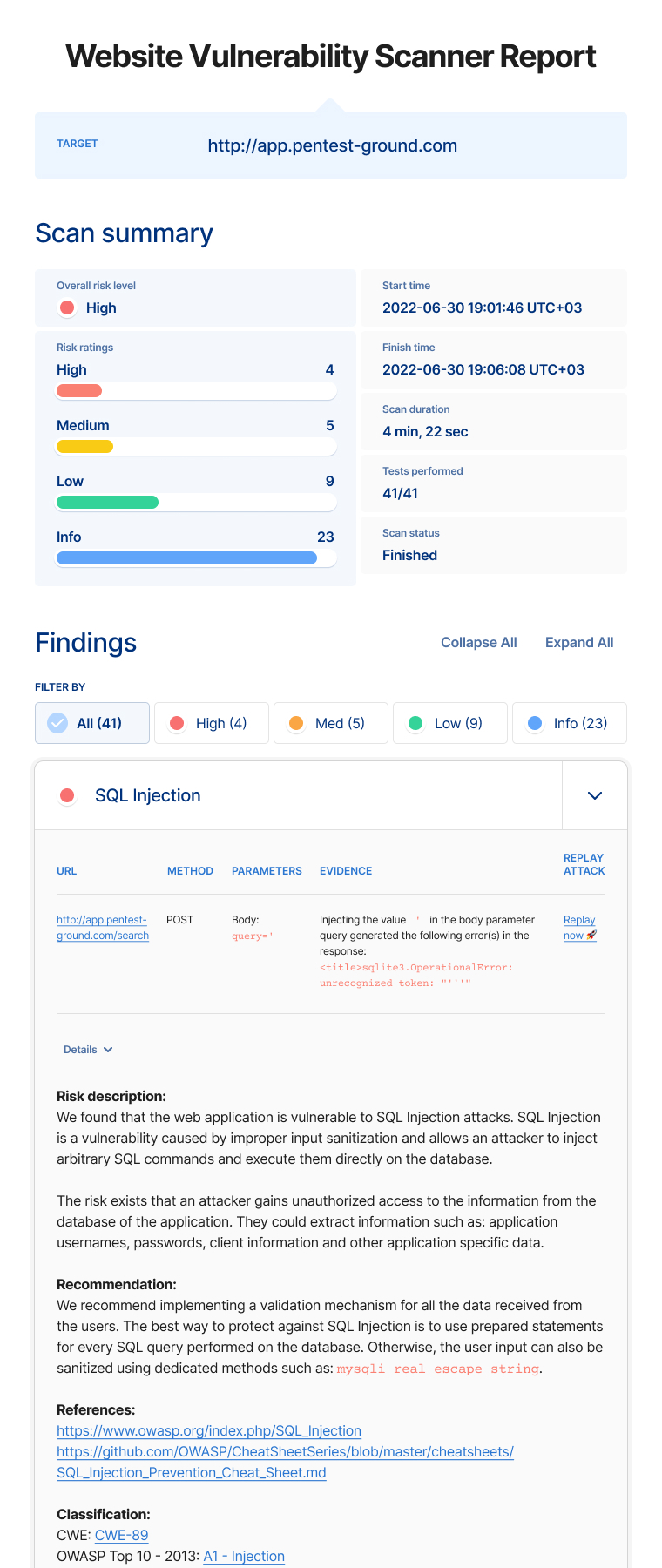
Task: Click the Info risk rating bar
Action: coord(196,558)
